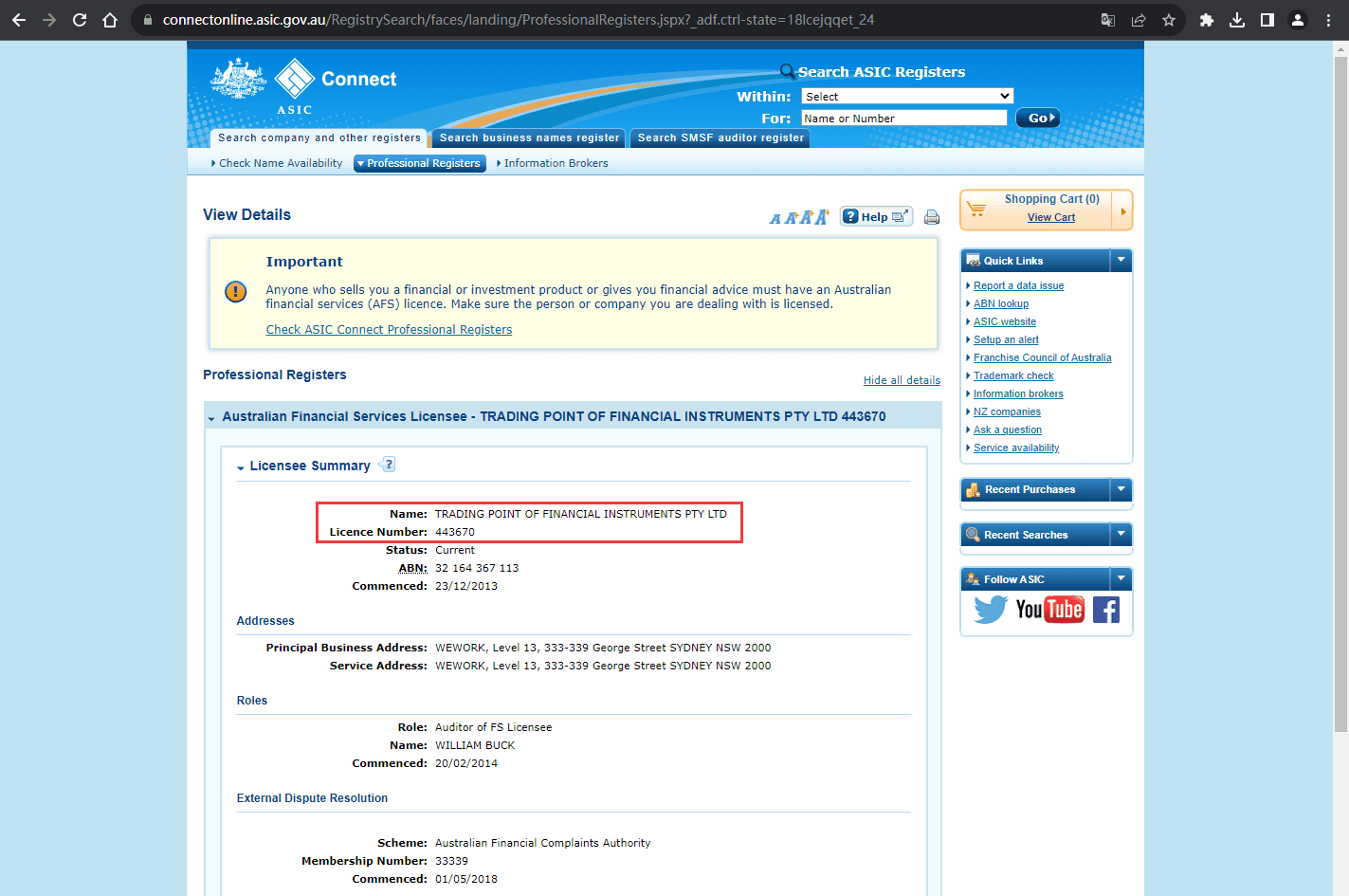Expand the Quick Links panel arrow
This screenshot has width=1349, height=896.
(1121, 260)
